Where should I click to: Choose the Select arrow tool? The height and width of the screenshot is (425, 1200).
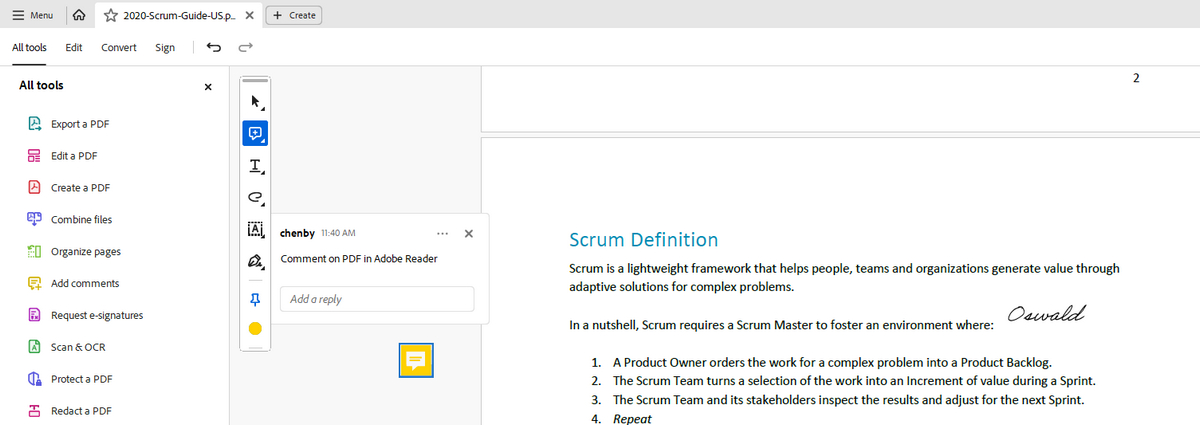point(255,101)
